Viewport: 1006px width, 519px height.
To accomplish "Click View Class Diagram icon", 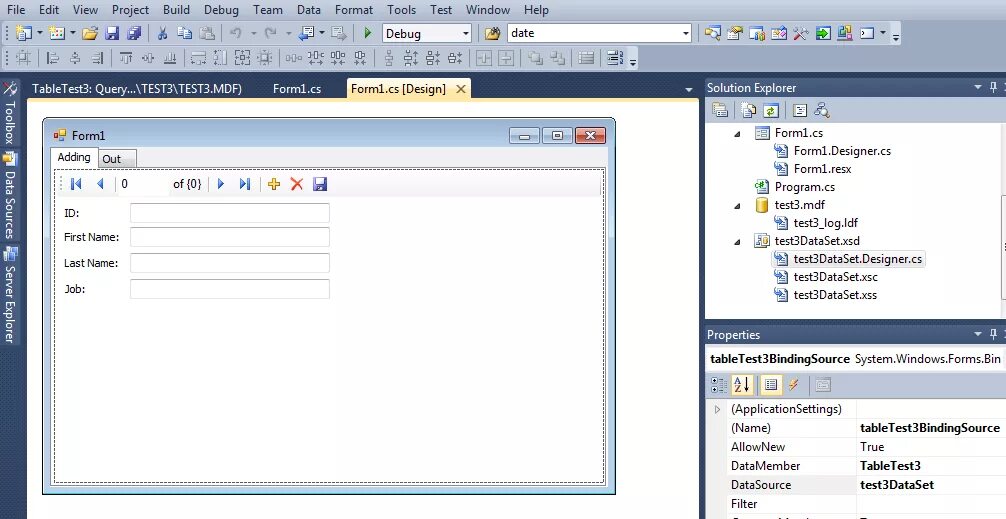I will click(x=822, y=110).
